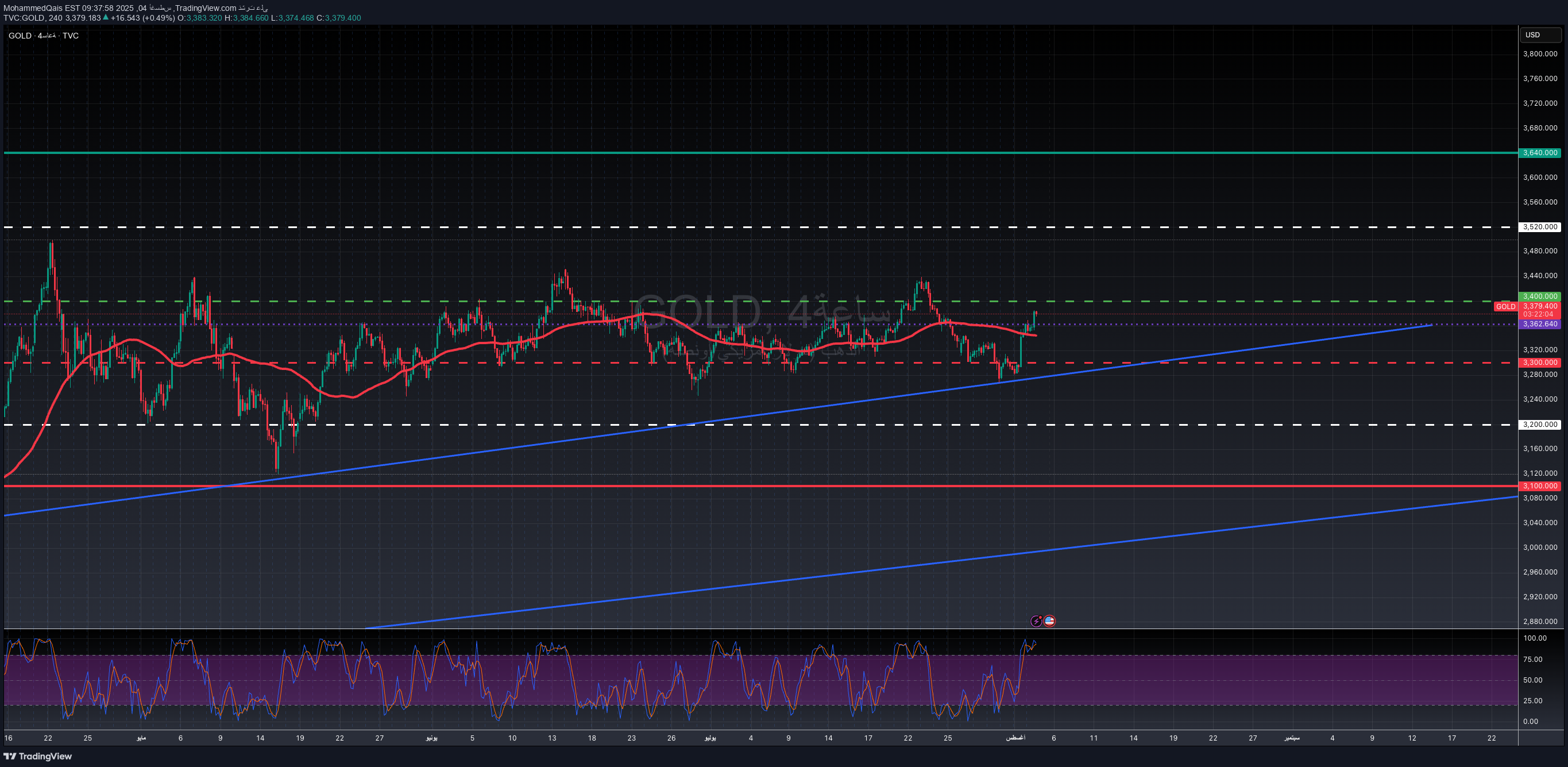Click the MohammedQais username in header
Image resolution: width=1568 pixels, height=767 pixels.
pos(32,8)
